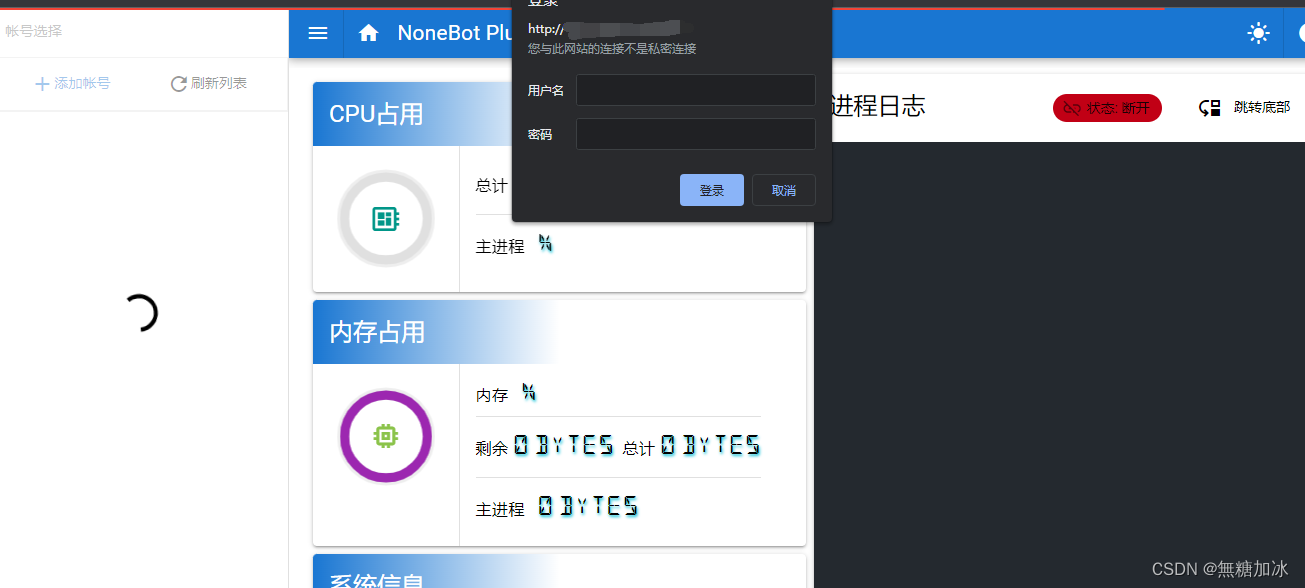Click the 密码 password input field
This screenshot has height=588, width=1305.
[695, 133]
